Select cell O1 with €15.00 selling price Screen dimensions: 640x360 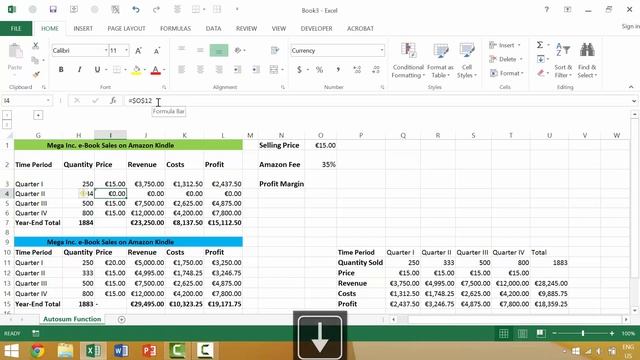320,145
